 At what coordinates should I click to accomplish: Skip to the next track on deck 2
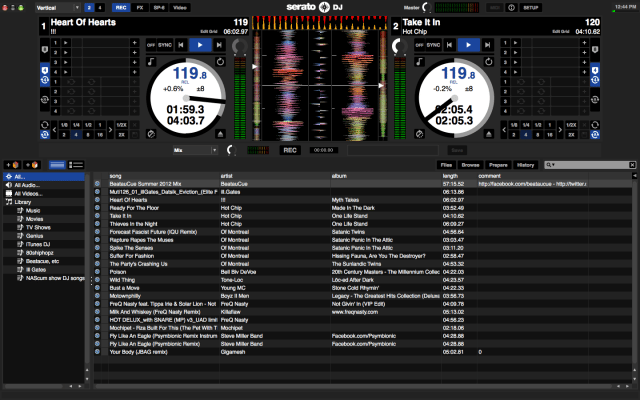click(487, 45)
